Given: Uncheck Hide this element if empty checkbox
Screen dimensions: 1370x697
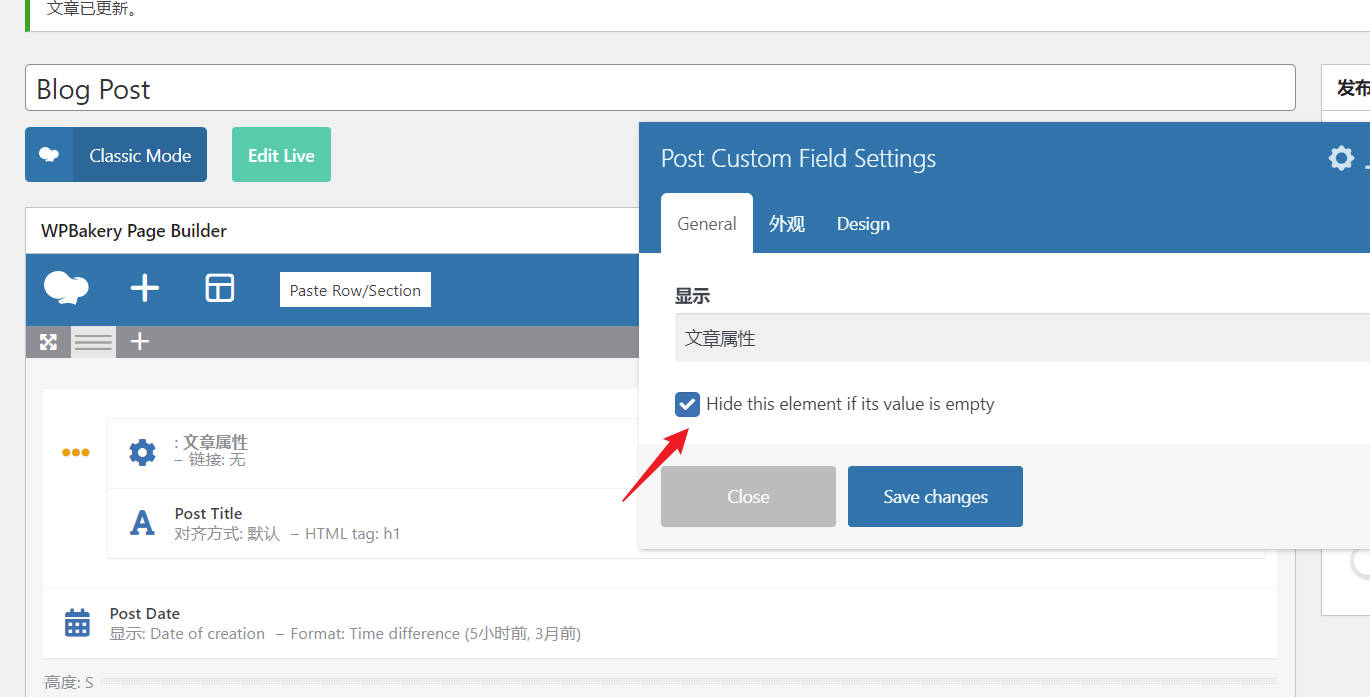Looking at the screenshot, I should [687, 404].
